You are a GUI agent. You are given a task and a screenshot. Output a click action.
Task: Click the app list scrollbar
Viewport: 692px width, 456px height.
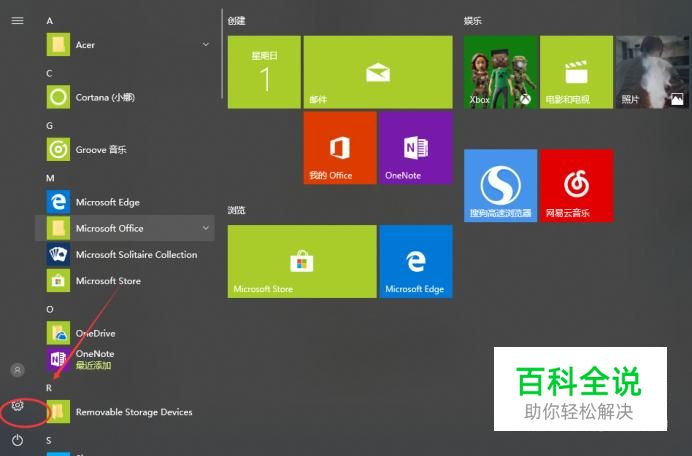tap(222, 54)
